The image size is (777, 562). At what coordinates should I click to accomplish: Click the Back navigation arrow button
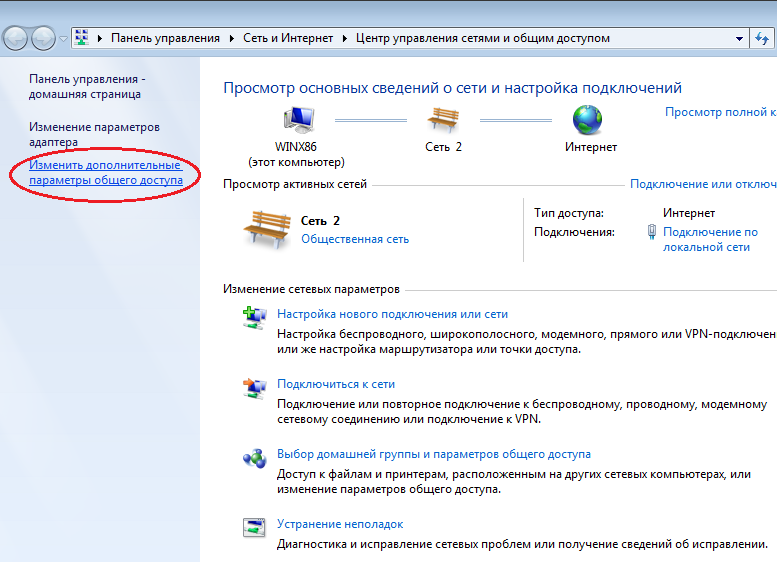pyautogui.click(x=15, y=38)
